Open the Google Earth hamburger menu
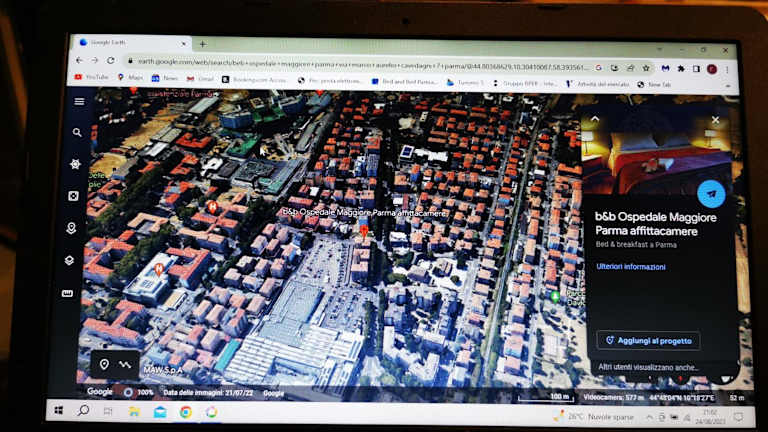Viewport: 768px width, 432px height. 79,101
